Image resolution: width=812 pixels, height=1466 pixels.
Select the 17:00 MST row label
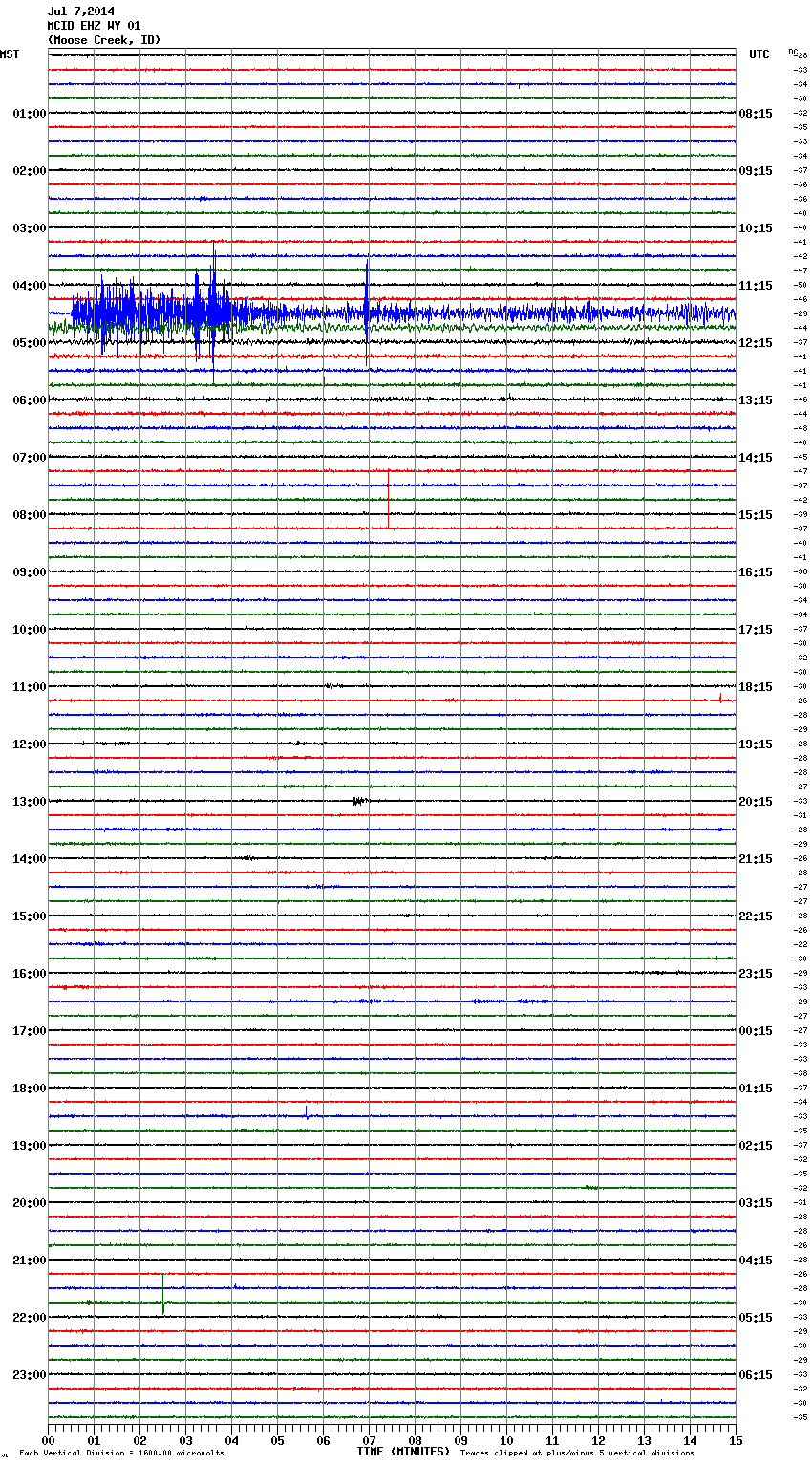pyautogui.click(x=30, y=1031)
